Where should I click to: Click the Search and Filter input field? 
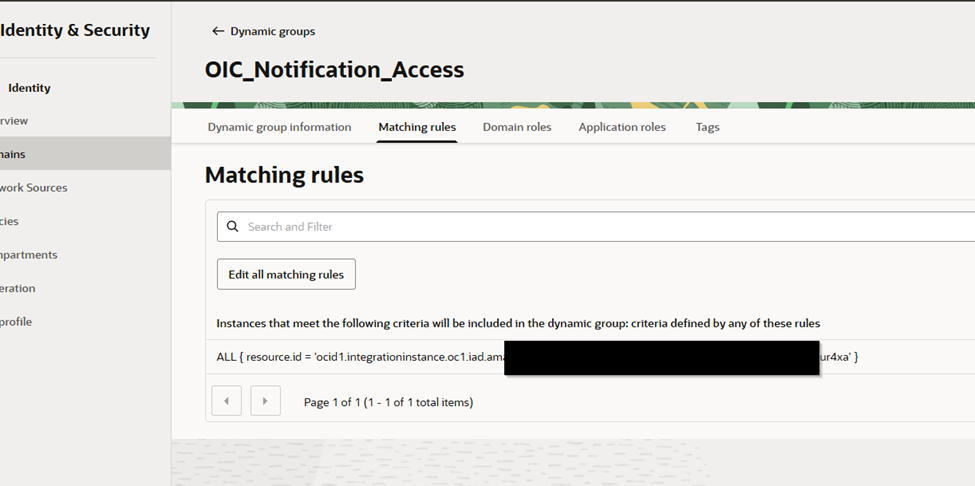600,227
